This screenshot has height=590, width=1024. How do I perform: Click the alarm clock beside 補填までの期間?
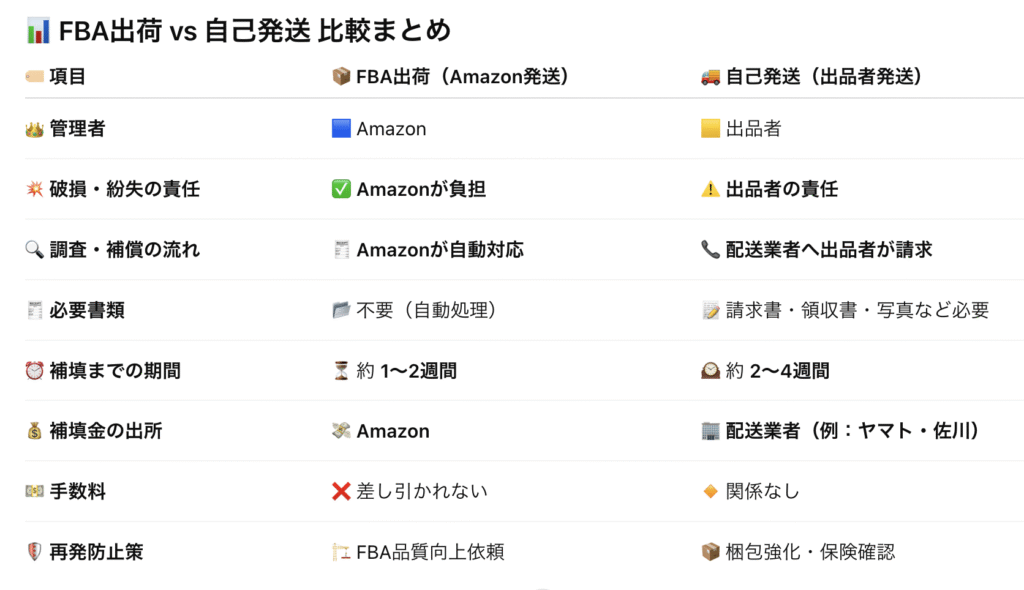click(x=34, y=371)
